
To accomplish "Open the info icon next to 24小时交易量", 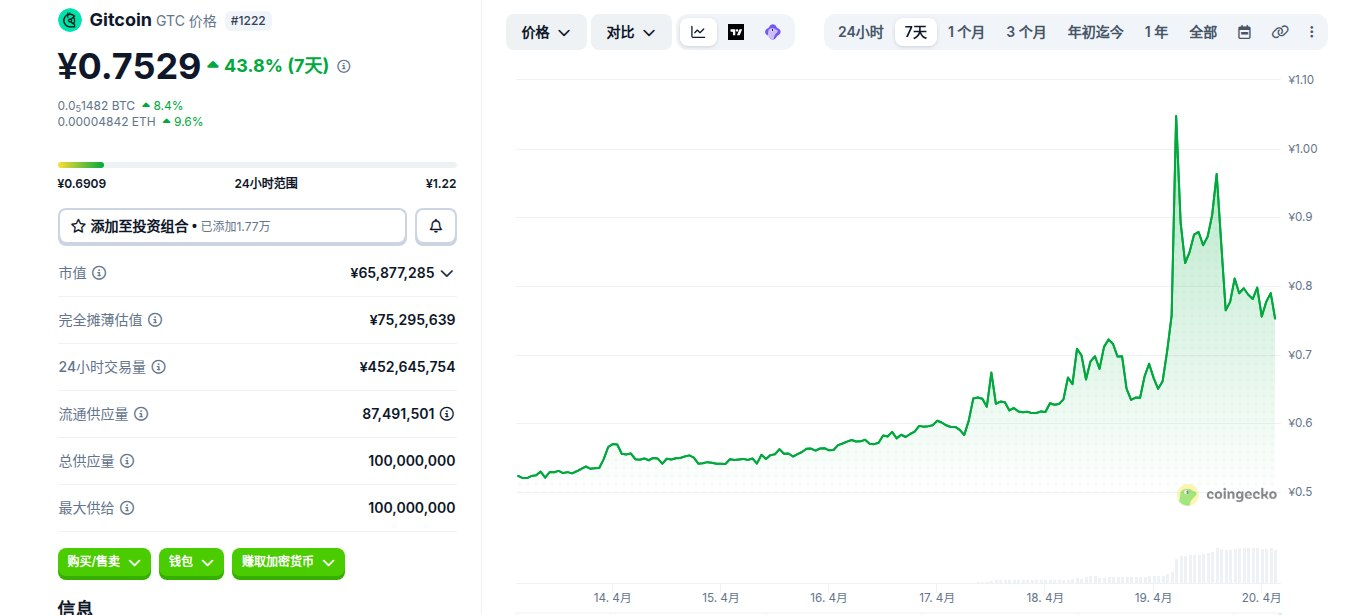I will (x=158, y=367).
